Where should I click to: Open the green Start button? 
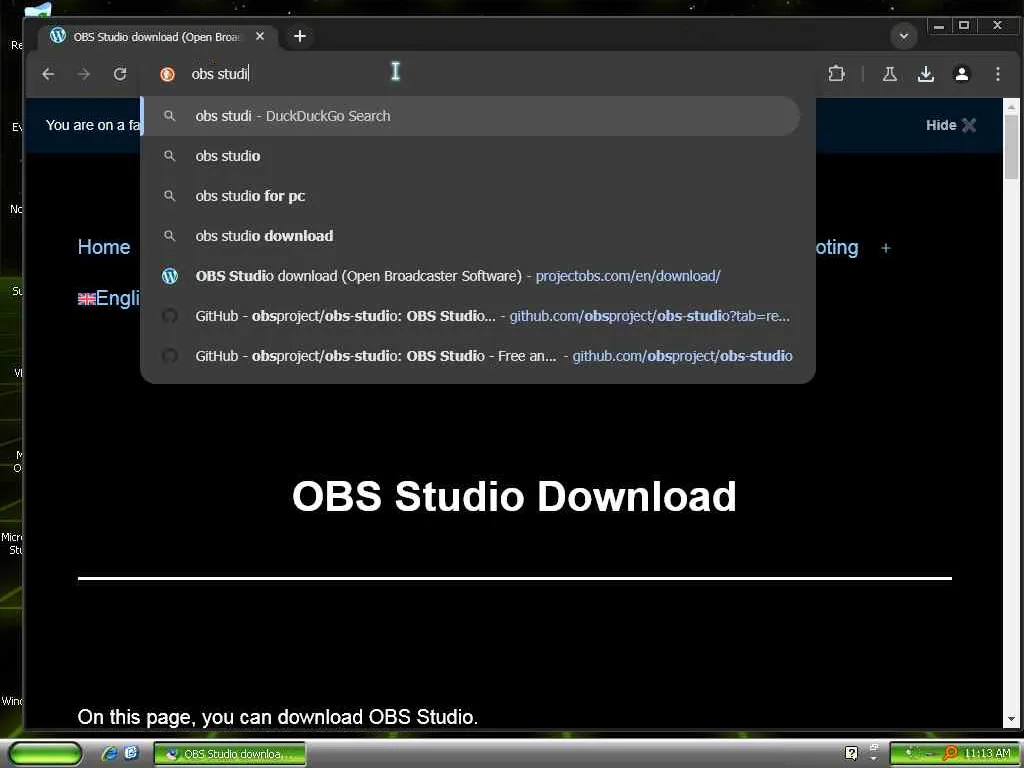point(44,754)
